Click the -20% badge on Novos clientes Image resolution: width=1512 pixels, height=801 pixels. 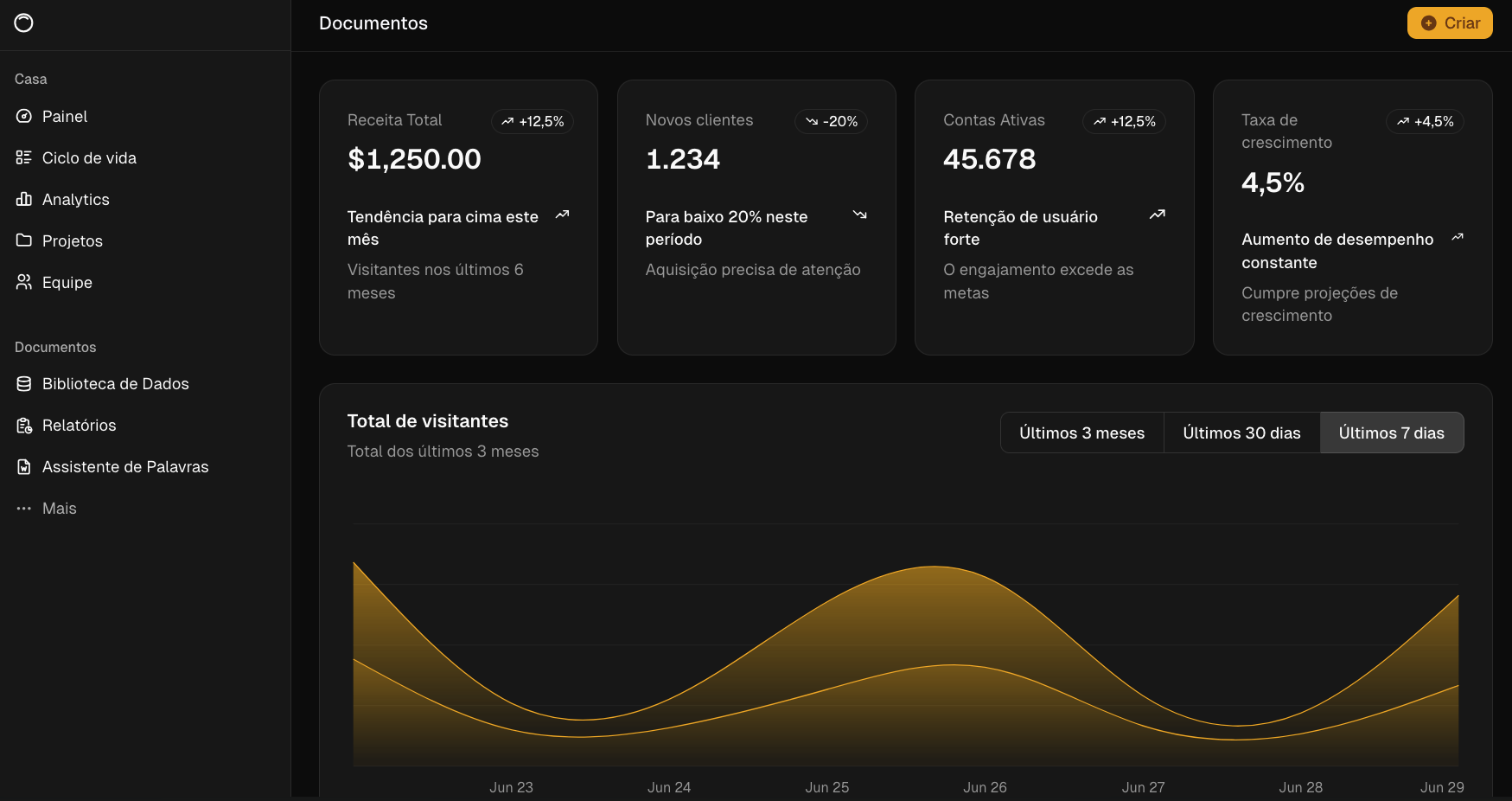click(x=831, y=122)
